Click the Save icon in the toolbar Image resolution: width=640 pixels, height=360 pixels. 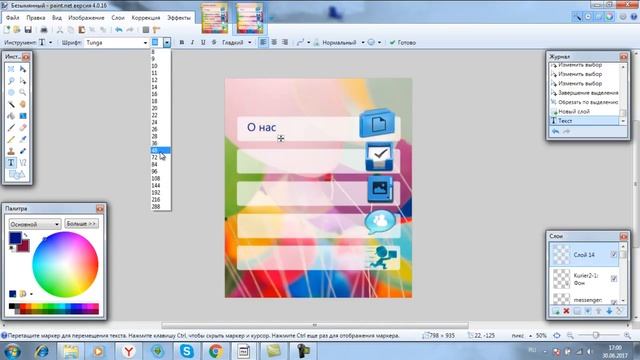point(28,30)
